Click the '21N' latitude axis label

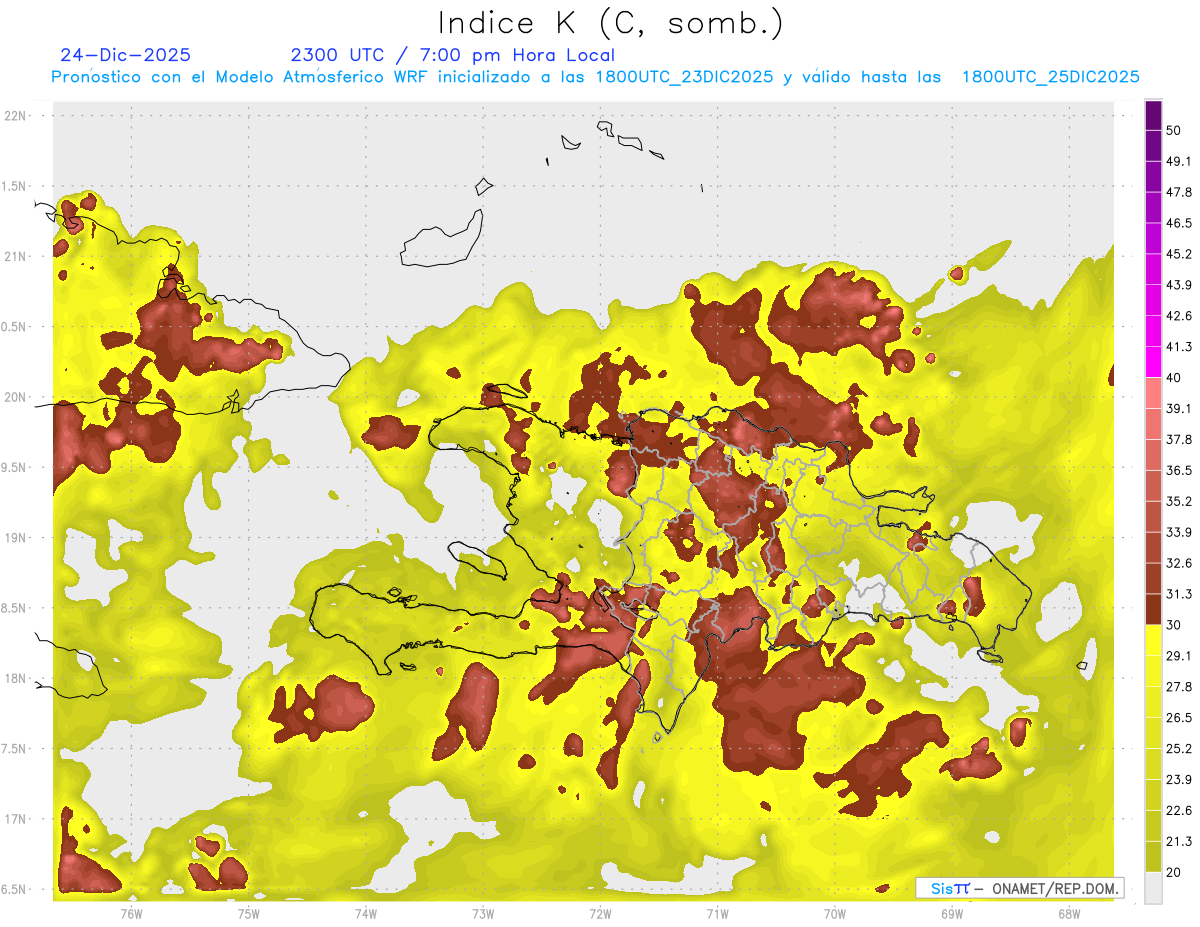click(15, 256)
